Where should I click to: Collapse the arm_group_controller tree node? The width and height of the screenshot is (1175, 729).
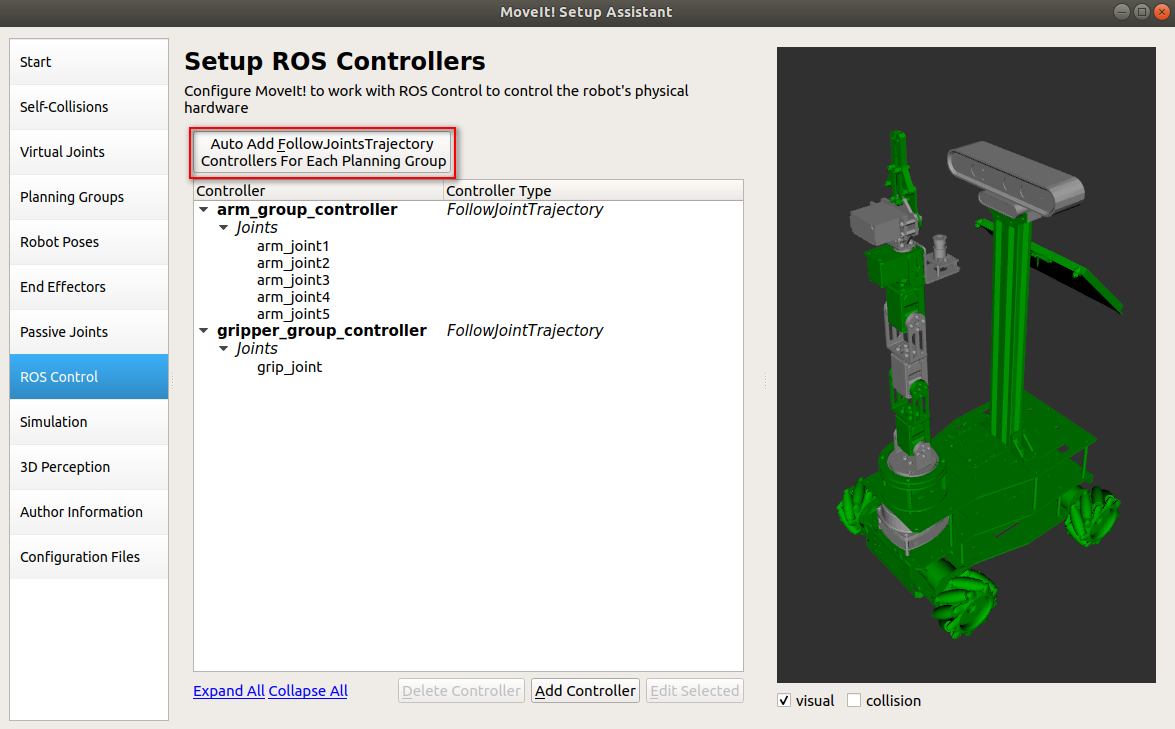click(x=204, y=210)
